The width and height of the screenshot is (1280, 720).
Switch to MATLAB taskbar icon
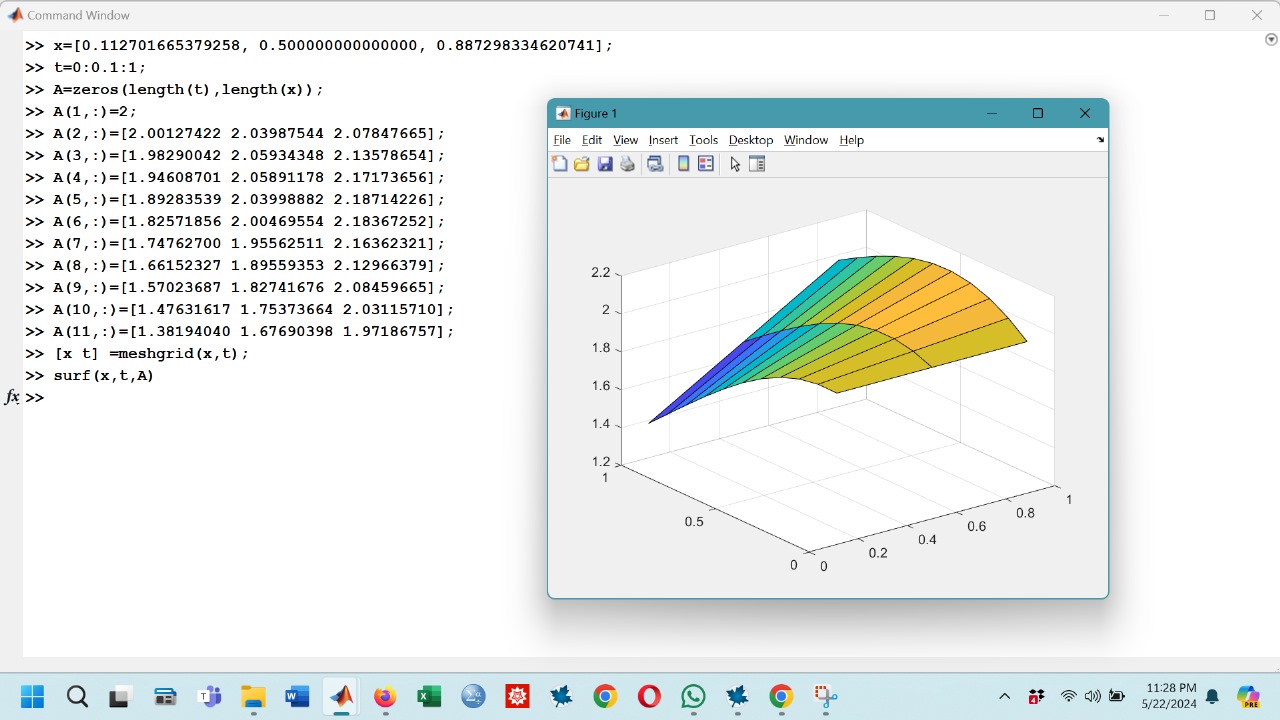tap(341, 696)
